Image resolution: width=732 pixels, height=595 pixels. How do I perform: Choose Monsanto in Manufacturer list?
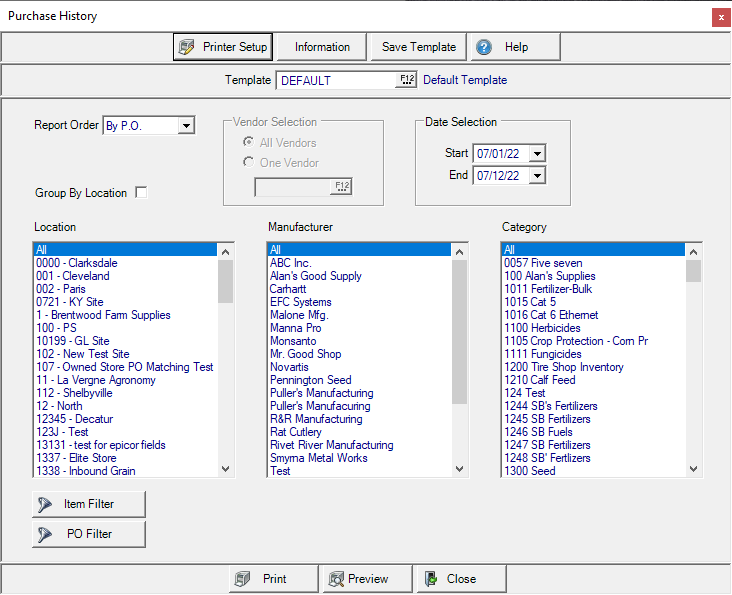click(x=293, y=341)
